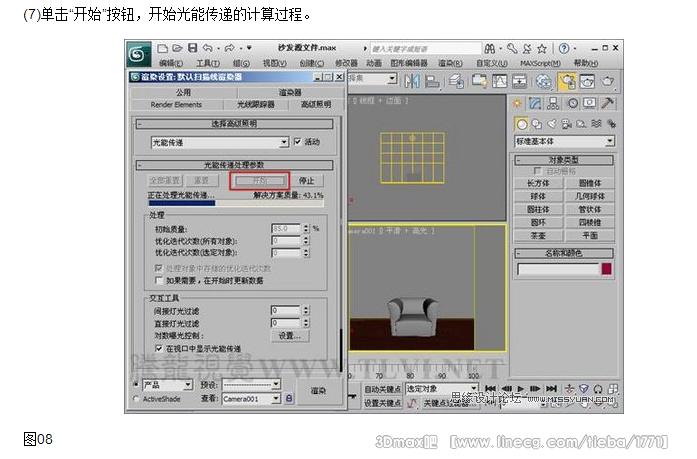Open the Display panel monitor icon
The image size is (697, 459).
589,104
